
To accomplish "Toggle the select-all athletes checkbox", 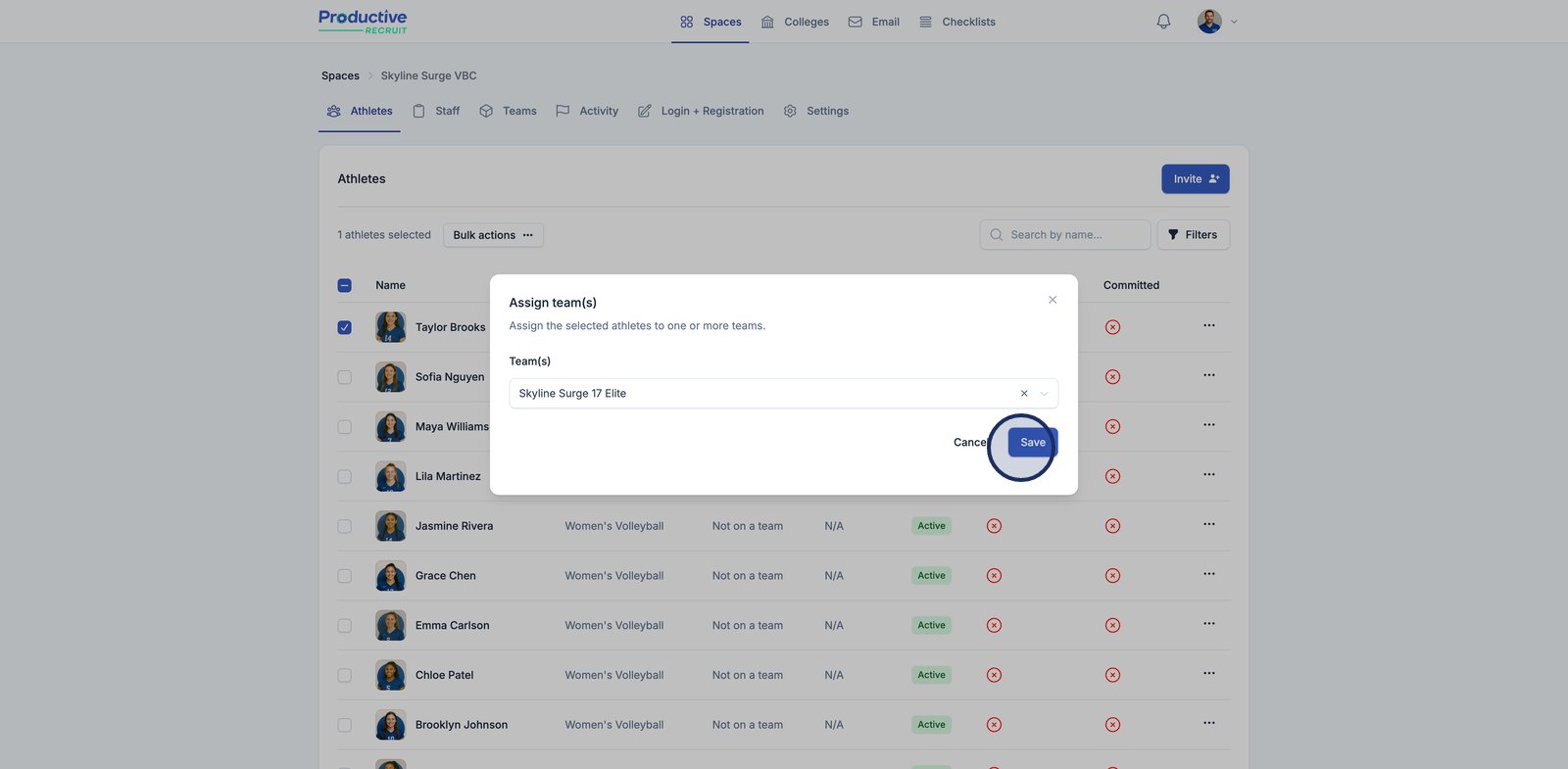I will pyautogui.click(x=345, y=286).
